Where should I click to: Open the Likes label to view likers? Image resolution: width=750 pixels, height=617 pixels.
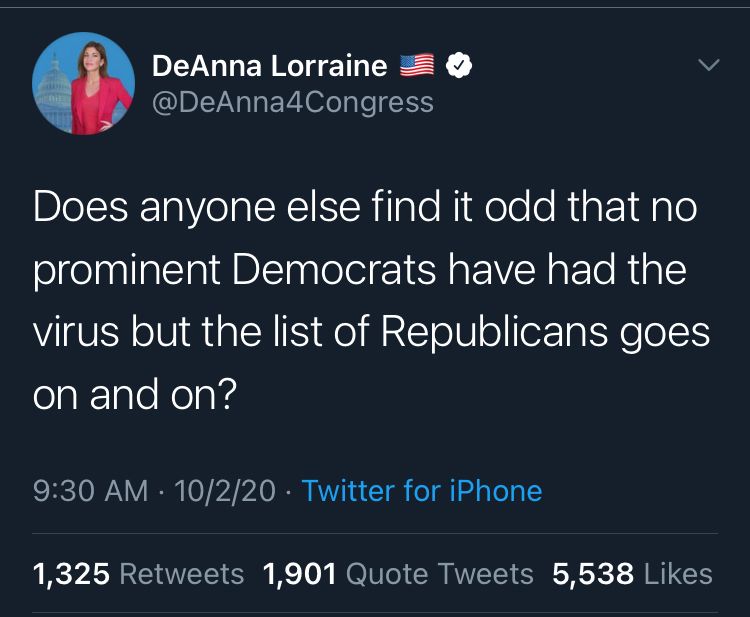click(x=678, y=574)
